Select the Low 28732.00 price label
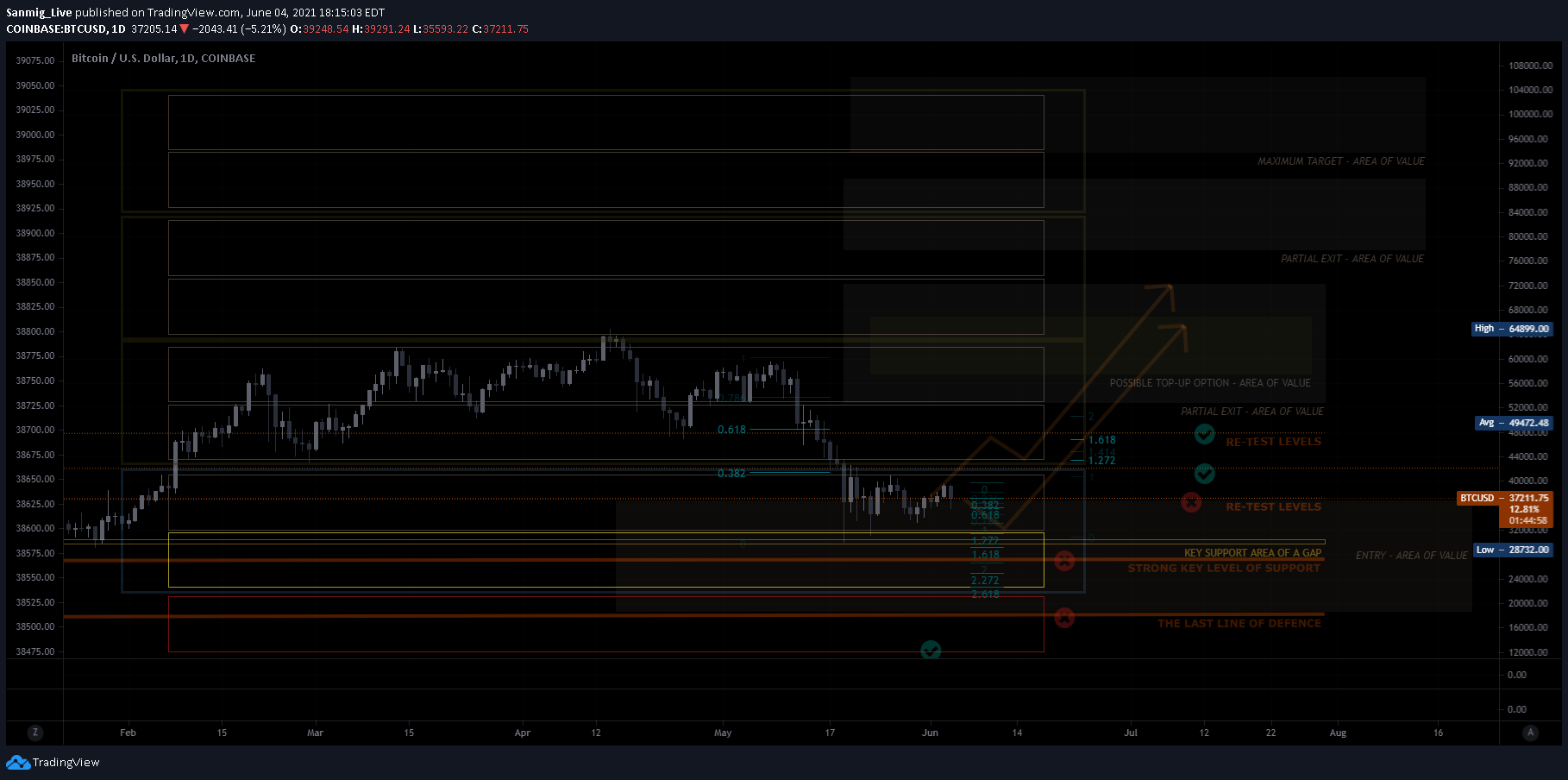 pyautogui.click(x=1513, y=550)
